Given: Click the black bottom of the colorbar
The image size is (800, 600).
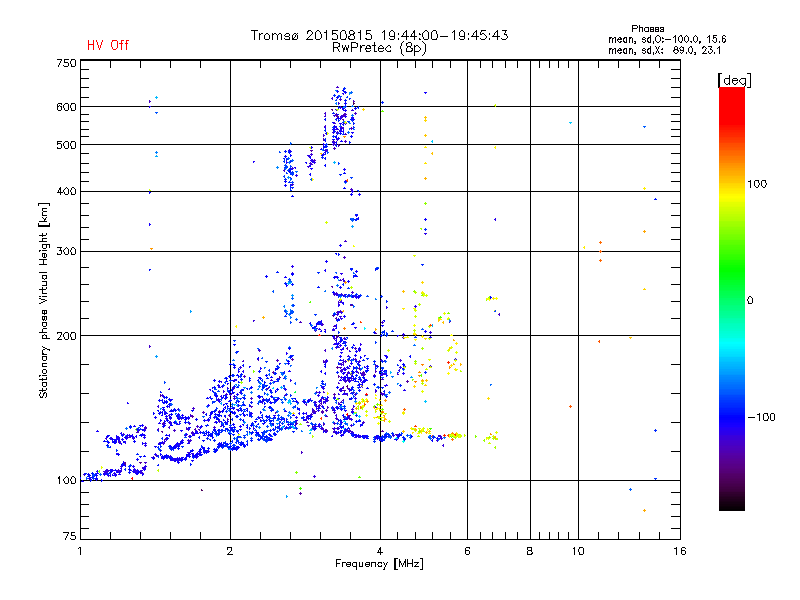Looking at the screenshot, I should coord(732,503).
